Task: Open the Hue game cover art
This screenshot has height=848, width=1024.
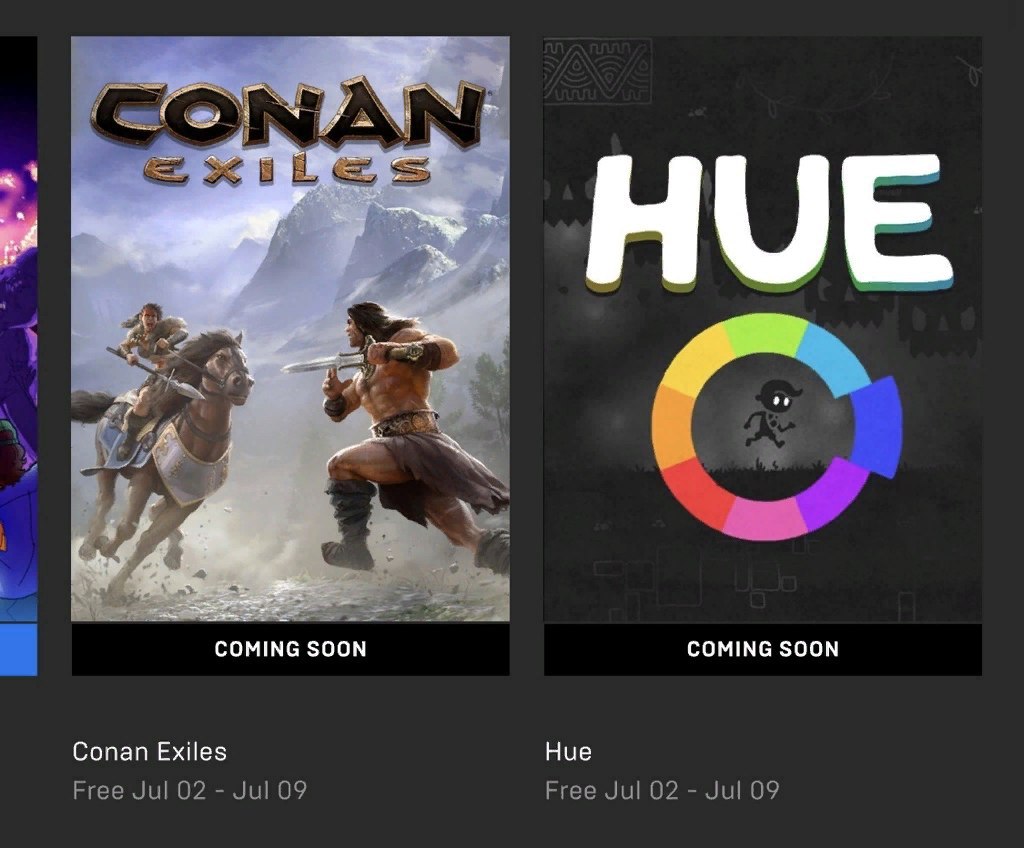Action: pos(762,329)
